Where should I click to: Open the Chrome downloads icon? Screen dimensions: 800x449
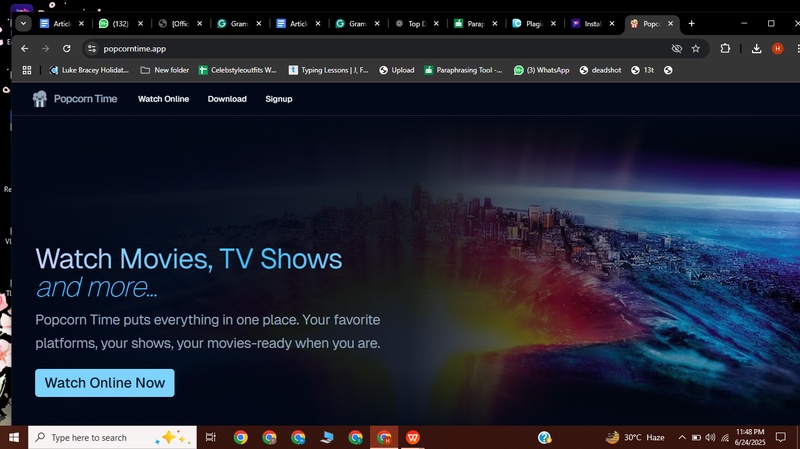tap(756, 48)
